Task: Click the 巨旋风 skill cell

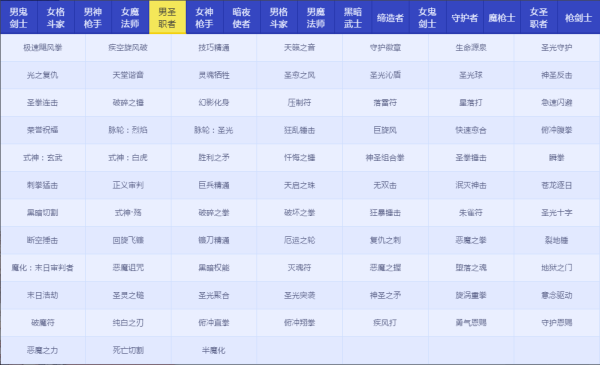Action: [385, 130]
